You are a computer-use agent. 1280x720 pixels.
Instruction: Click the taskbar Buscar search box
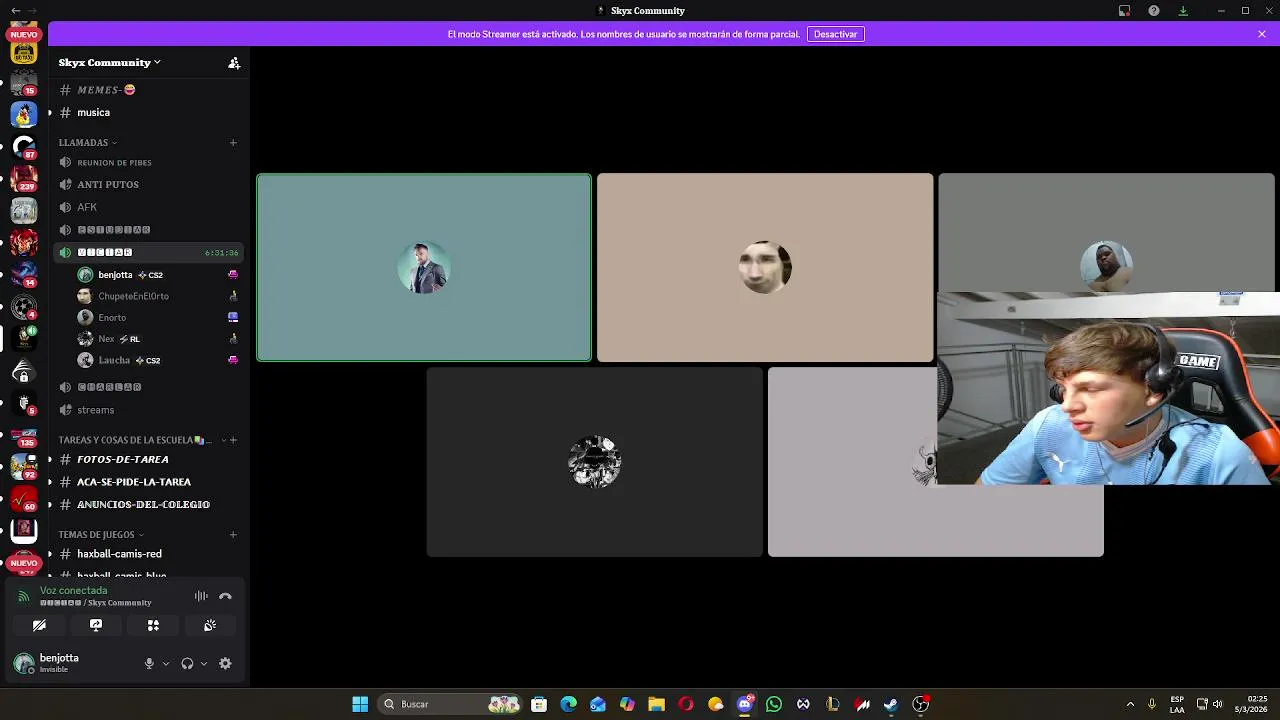452,704
